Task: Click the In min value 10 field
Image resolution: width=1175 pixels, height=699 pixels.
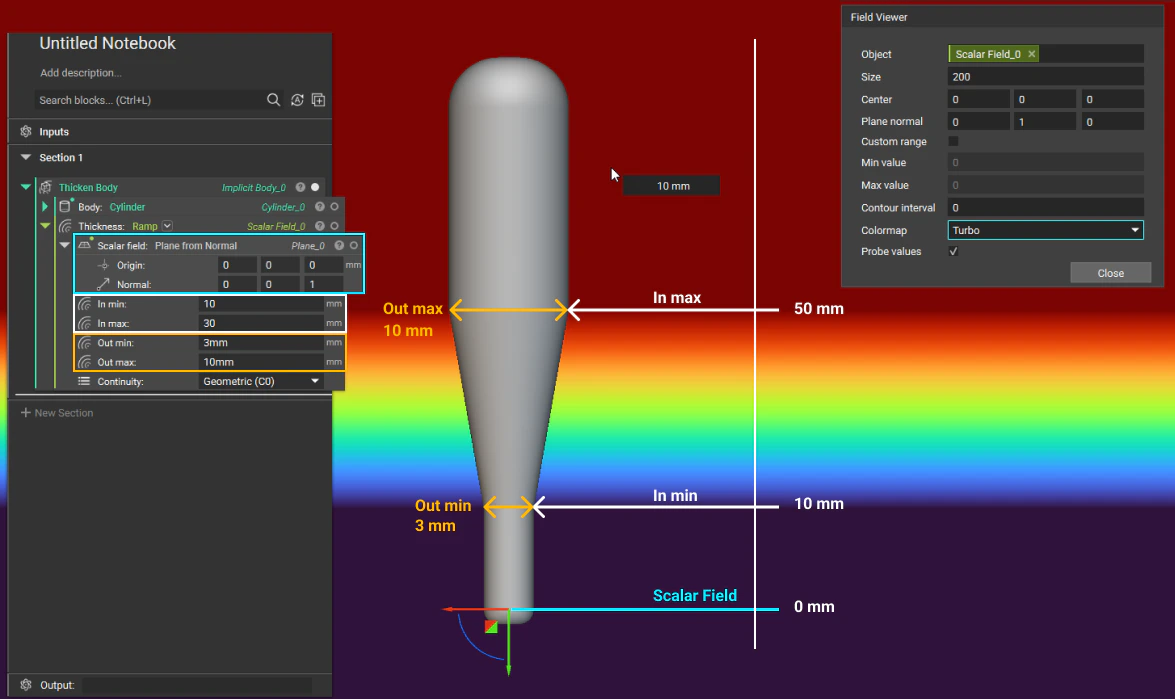Action: (x=261, y=303)
